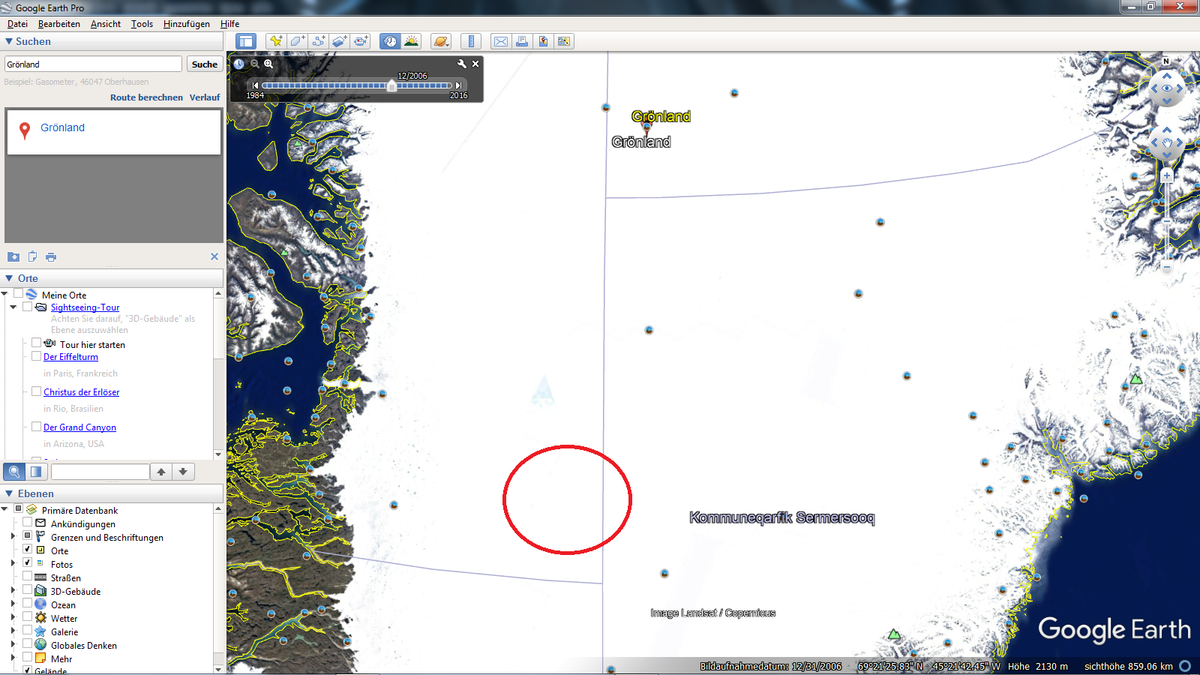Toggle sunlight across the landscape

pos(412,41)
